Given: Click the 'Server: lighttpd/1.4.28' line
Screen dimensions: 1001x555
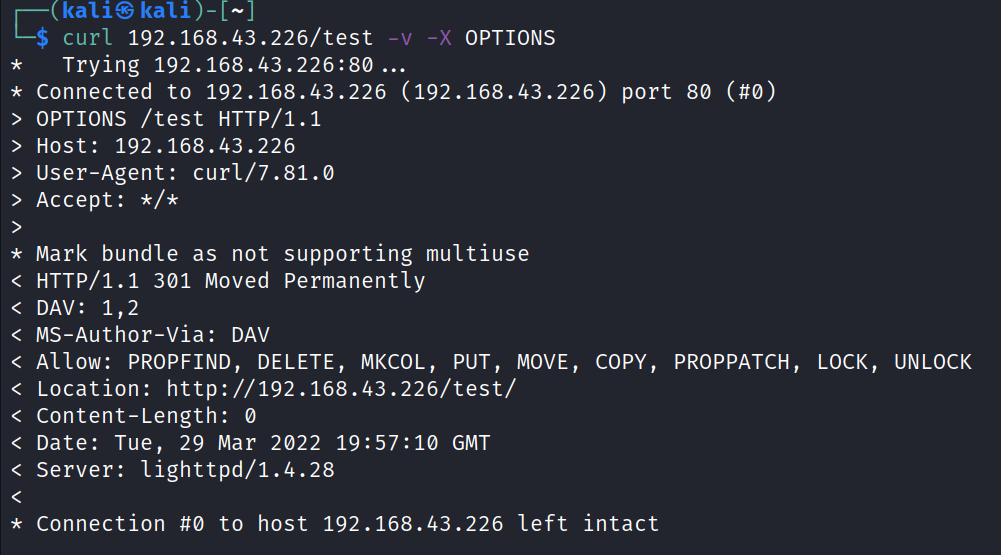Looking at the screenshot, I should coord(185,470).
